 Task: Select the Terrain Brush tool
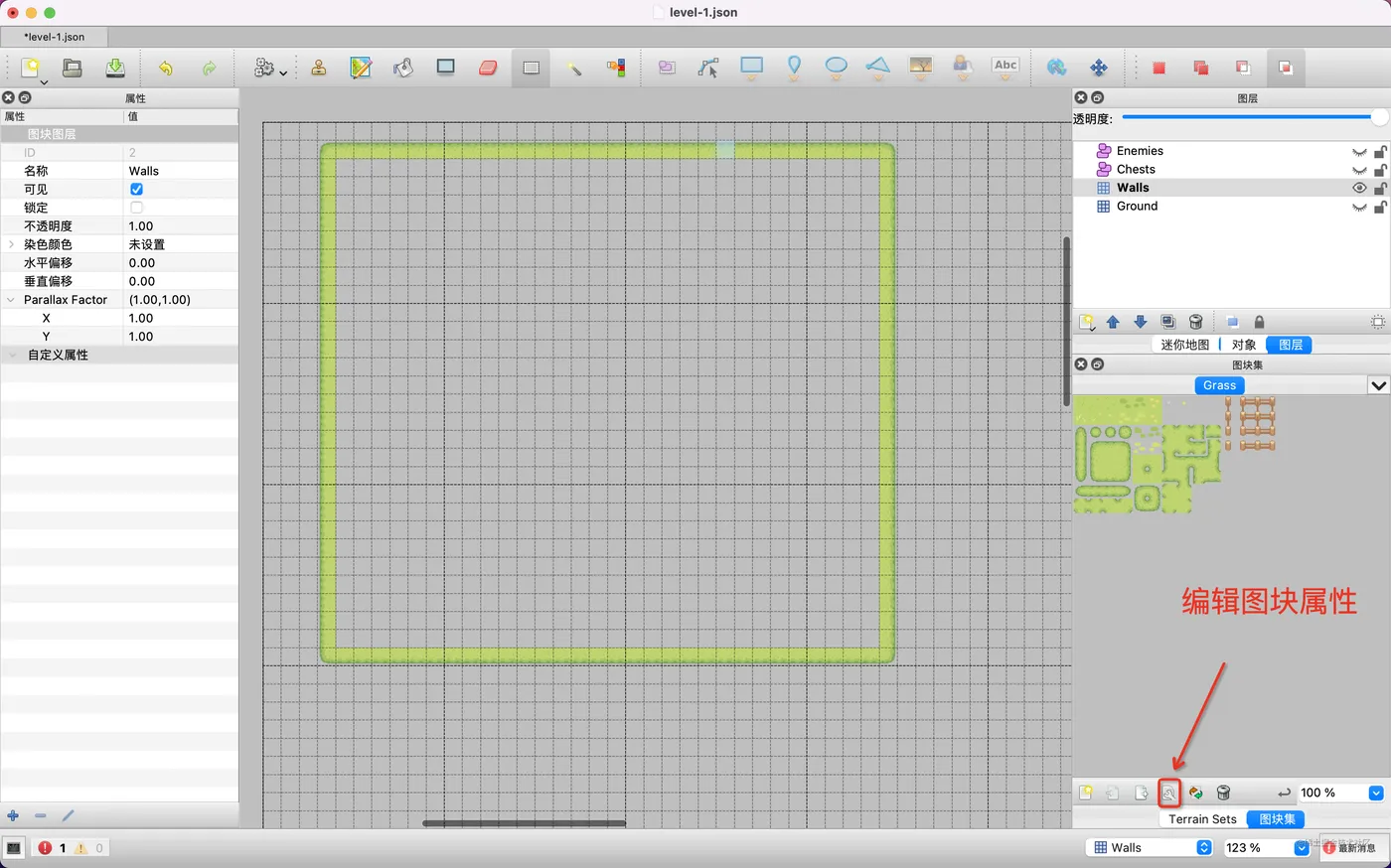361,68
